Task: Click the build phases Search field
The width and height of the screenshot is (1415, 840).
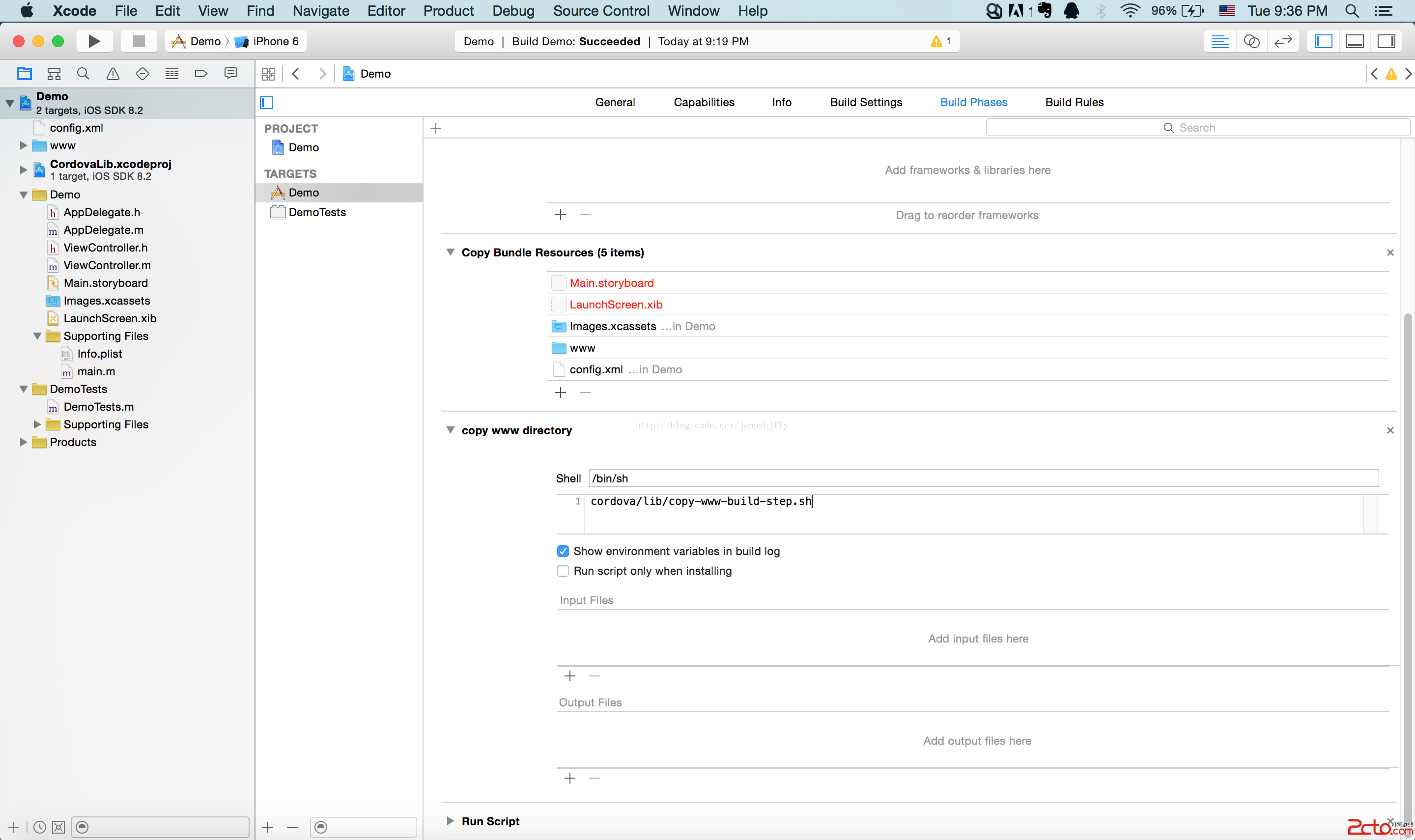Action: click(x=1197, y=128)
